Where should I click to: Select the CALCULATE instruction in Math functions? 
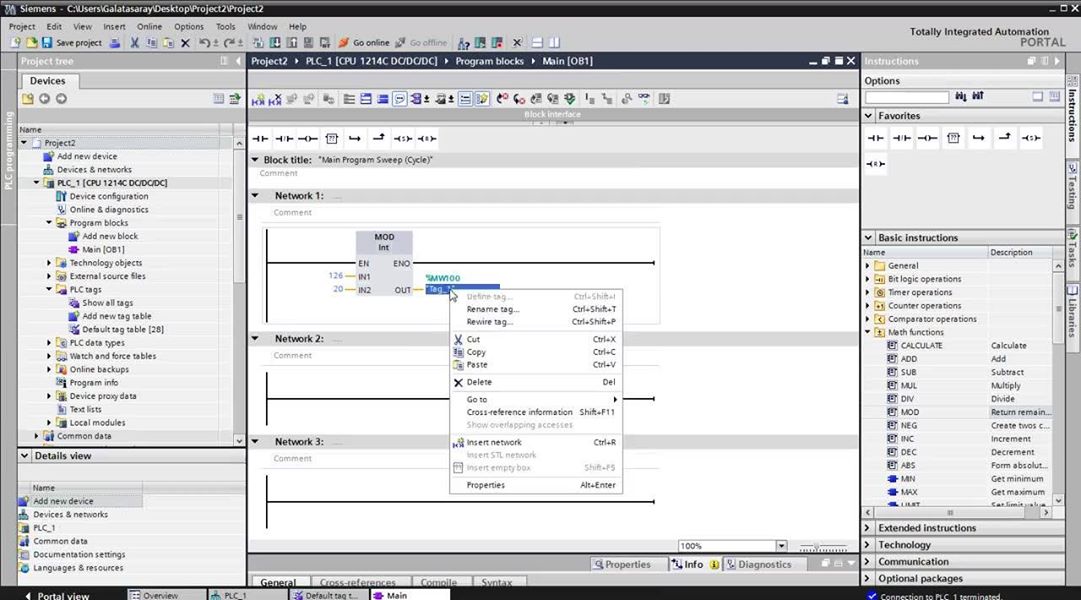pos(921,346)
